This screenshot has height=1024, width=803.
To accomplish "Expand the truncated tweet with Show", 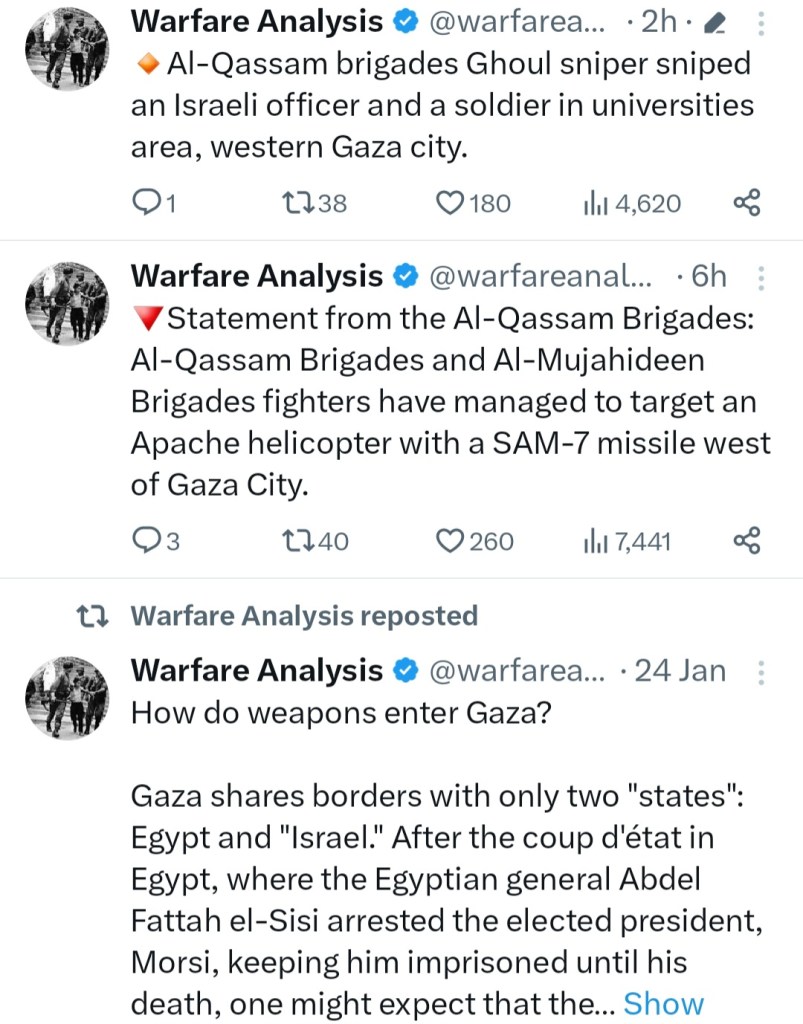I will click(x=663, y=1003).
